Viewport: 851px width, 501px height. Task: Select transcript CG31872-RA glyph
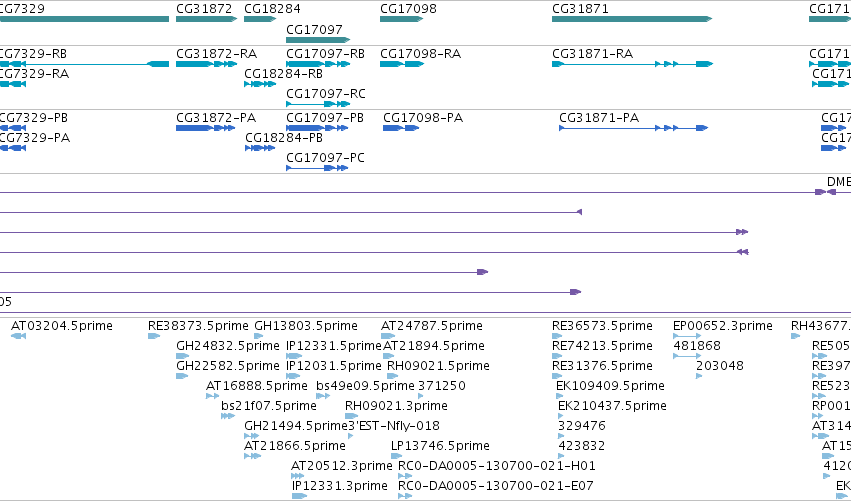[207, 64]
